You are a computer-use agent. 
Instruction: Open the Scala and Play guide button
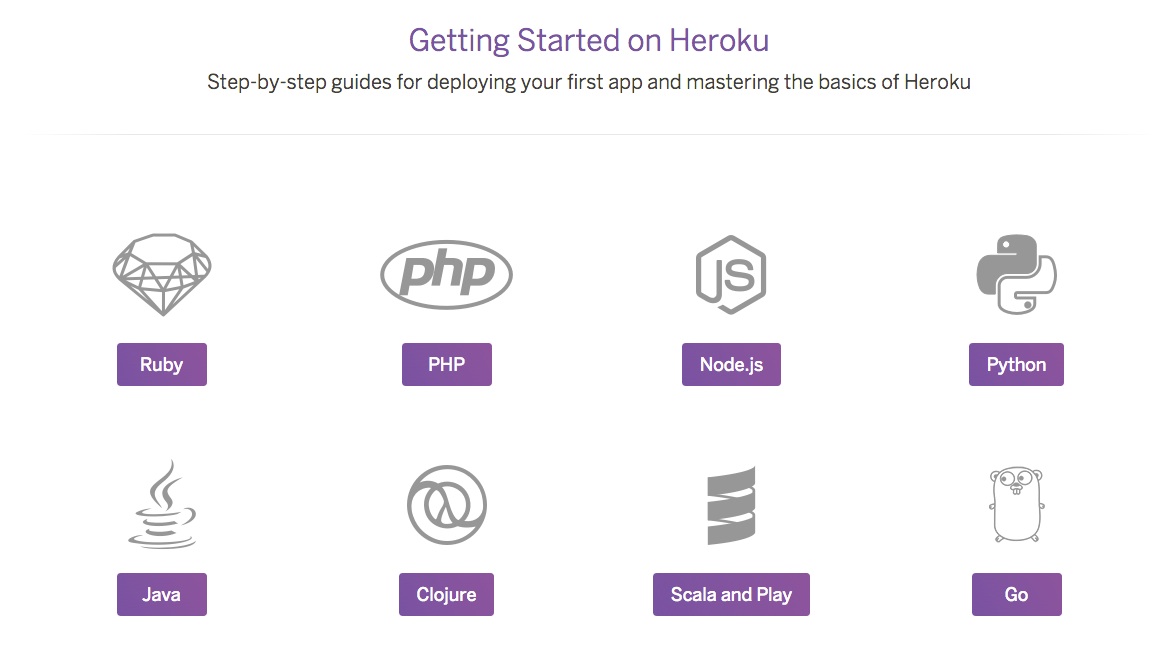tap(731, 594)
